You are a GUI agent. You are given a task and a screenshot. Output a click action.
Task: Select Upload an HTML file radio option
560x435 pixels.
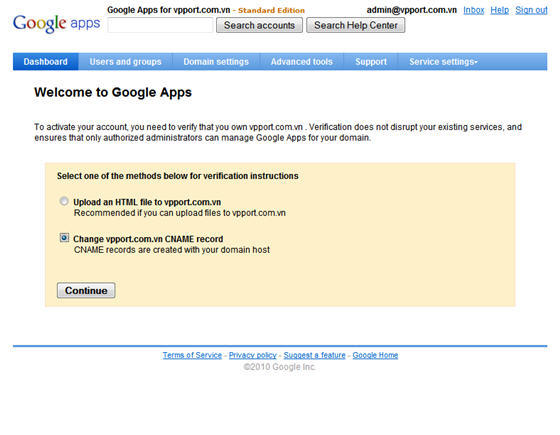tap(64, 201)
